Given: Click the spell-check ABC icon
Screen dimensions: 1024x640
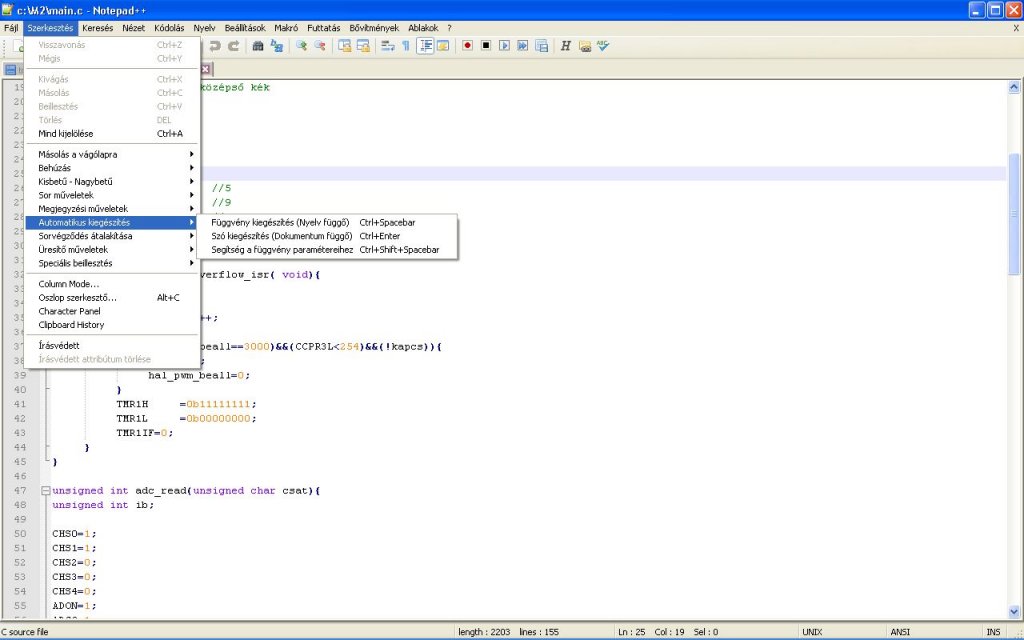Looking at the screenshot, I should tap(603, 46).
